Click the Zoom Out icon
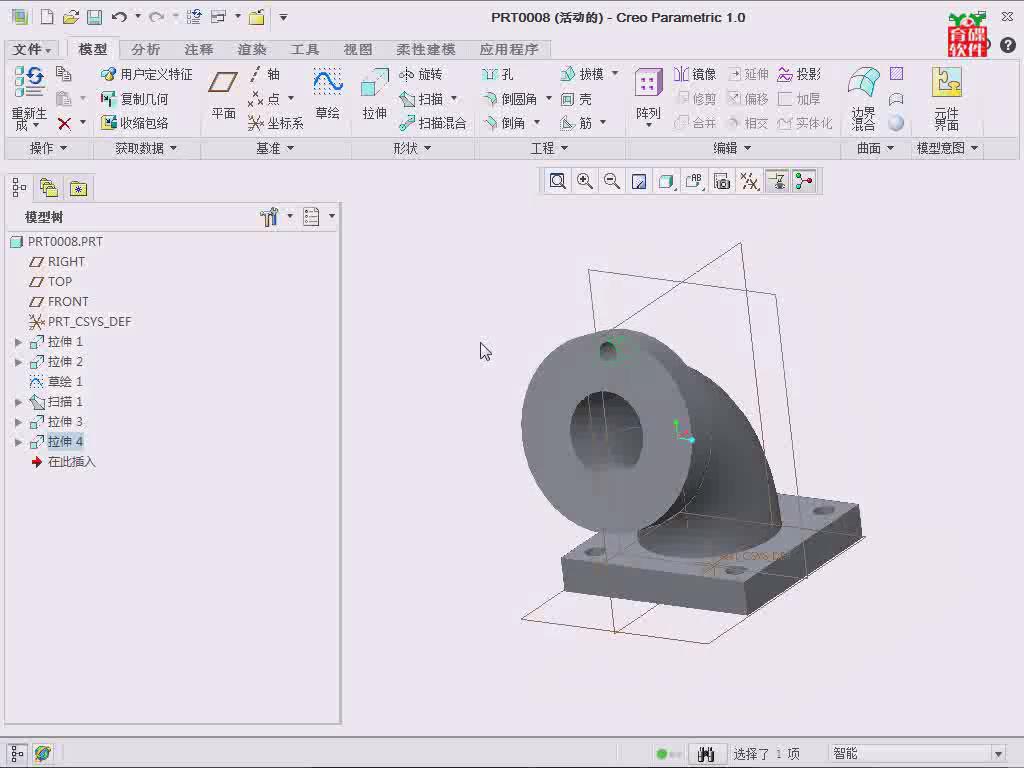The height and width of the screenshot is (768, 1024). [x=612, y=181]
